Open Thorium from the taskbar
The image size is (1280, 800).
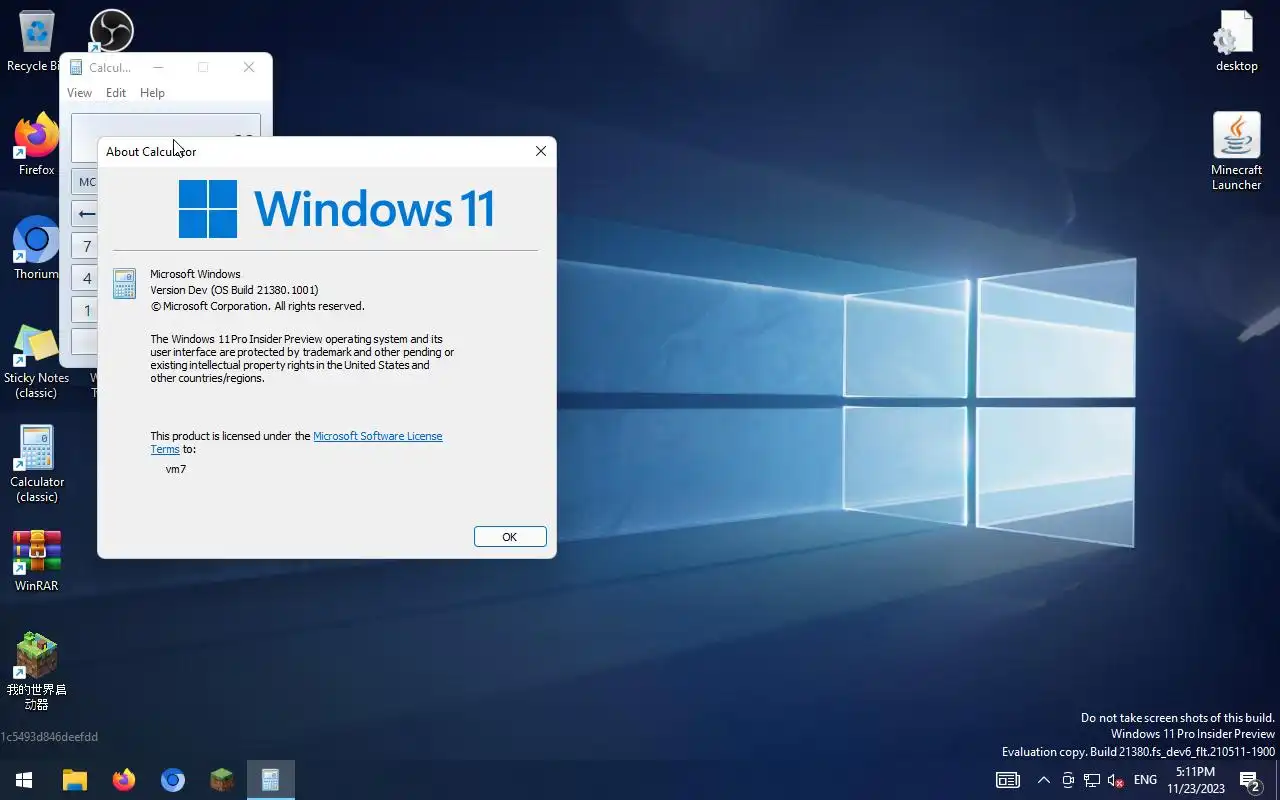(173, 780)
